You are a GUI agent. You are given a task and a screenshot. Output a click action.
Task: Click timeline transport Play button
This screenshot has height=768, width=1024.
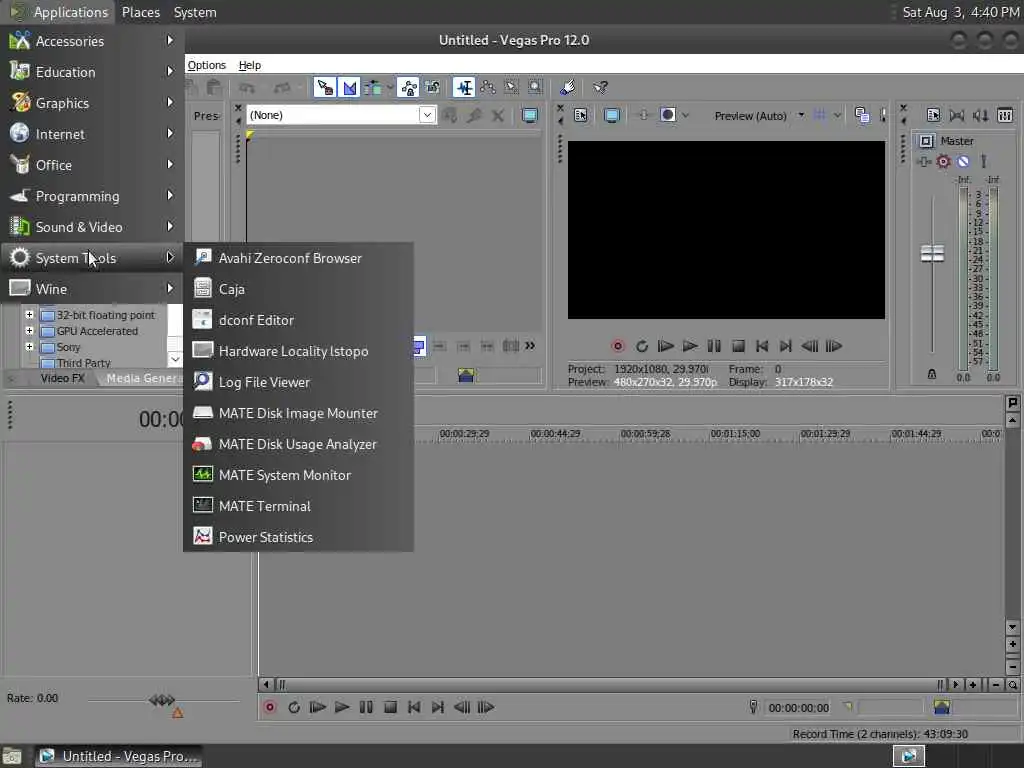click(x=342, y=707)
